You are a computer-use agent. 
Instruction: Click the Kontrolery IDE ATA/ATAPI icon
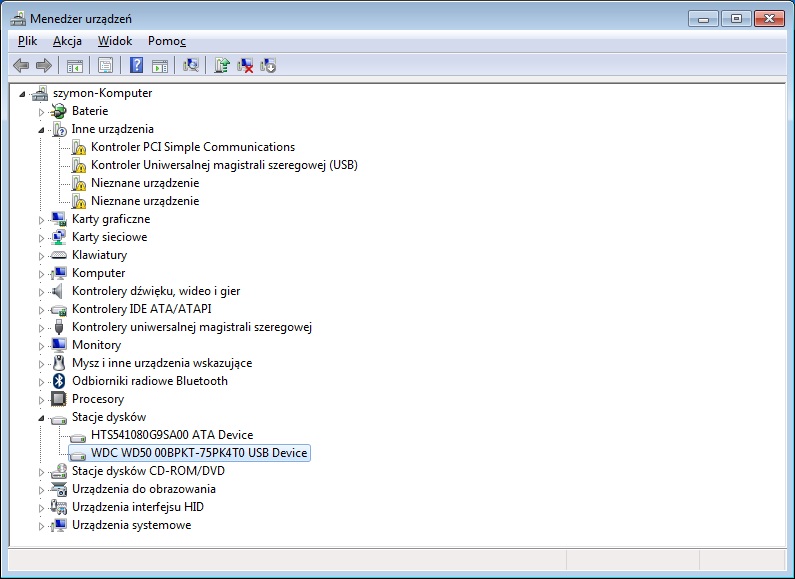pos(59,309)
